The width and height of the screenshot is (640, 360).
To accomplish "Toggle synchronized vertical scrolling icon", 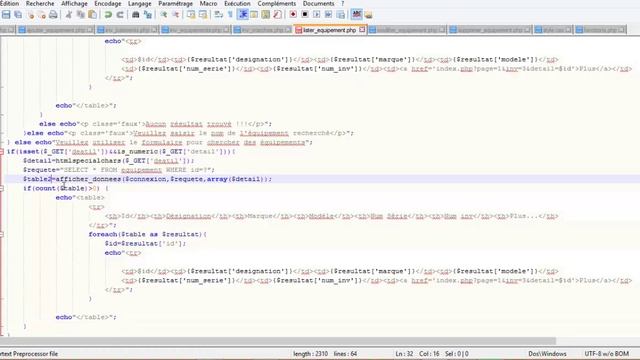I will [191, 15].
